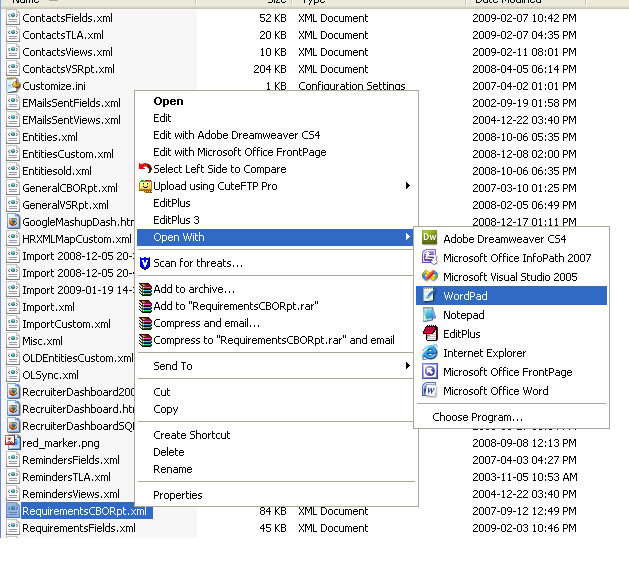This screenshot has height=571, width=629.
Task: Select file Entities.xml
Action: tap(50, 137)
